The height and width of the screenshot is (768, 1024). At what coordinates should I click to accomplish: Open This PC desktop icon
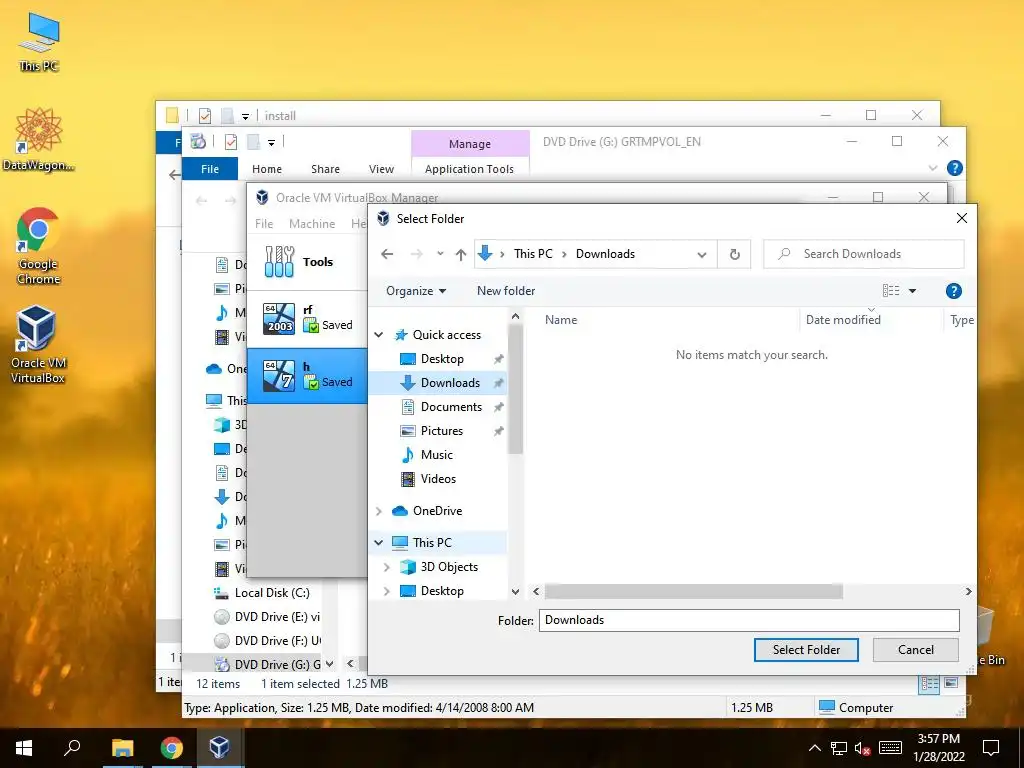pyautogui.click(x=39, y=42)
